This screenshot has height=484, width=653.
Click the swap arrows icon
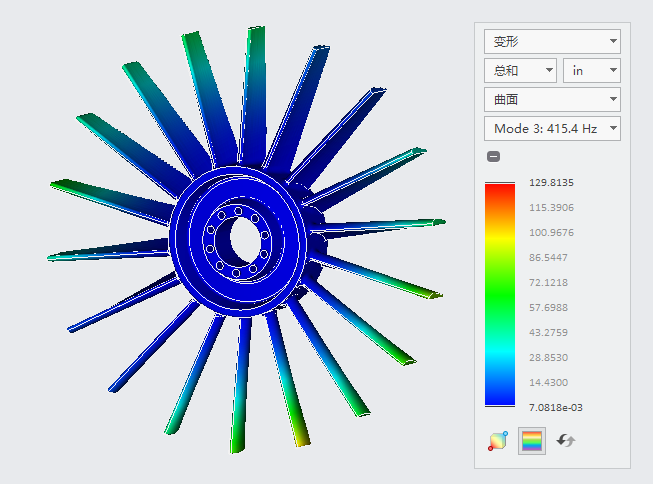pos(566,441)
